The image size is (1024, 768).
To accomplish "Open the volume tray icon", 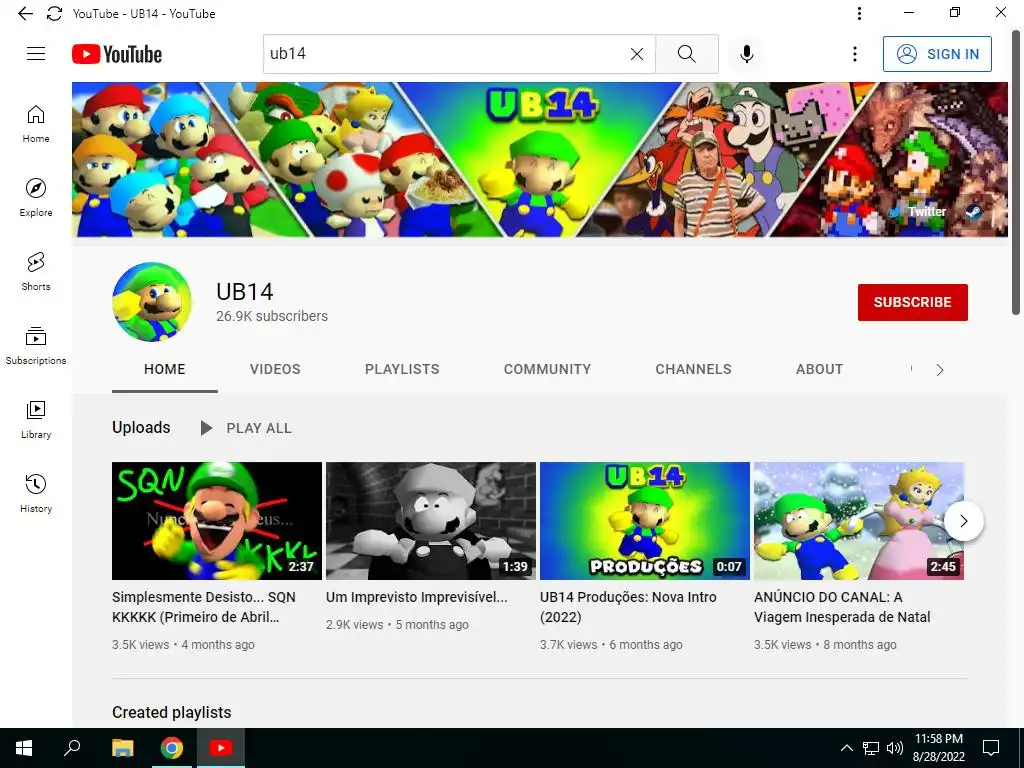I will click(895, 748).
